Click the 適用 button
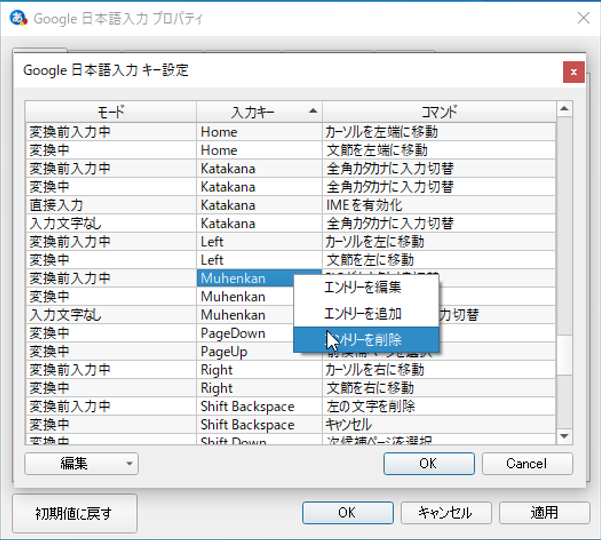The width and height of the screenshot is (601, 540). [544, 512]
